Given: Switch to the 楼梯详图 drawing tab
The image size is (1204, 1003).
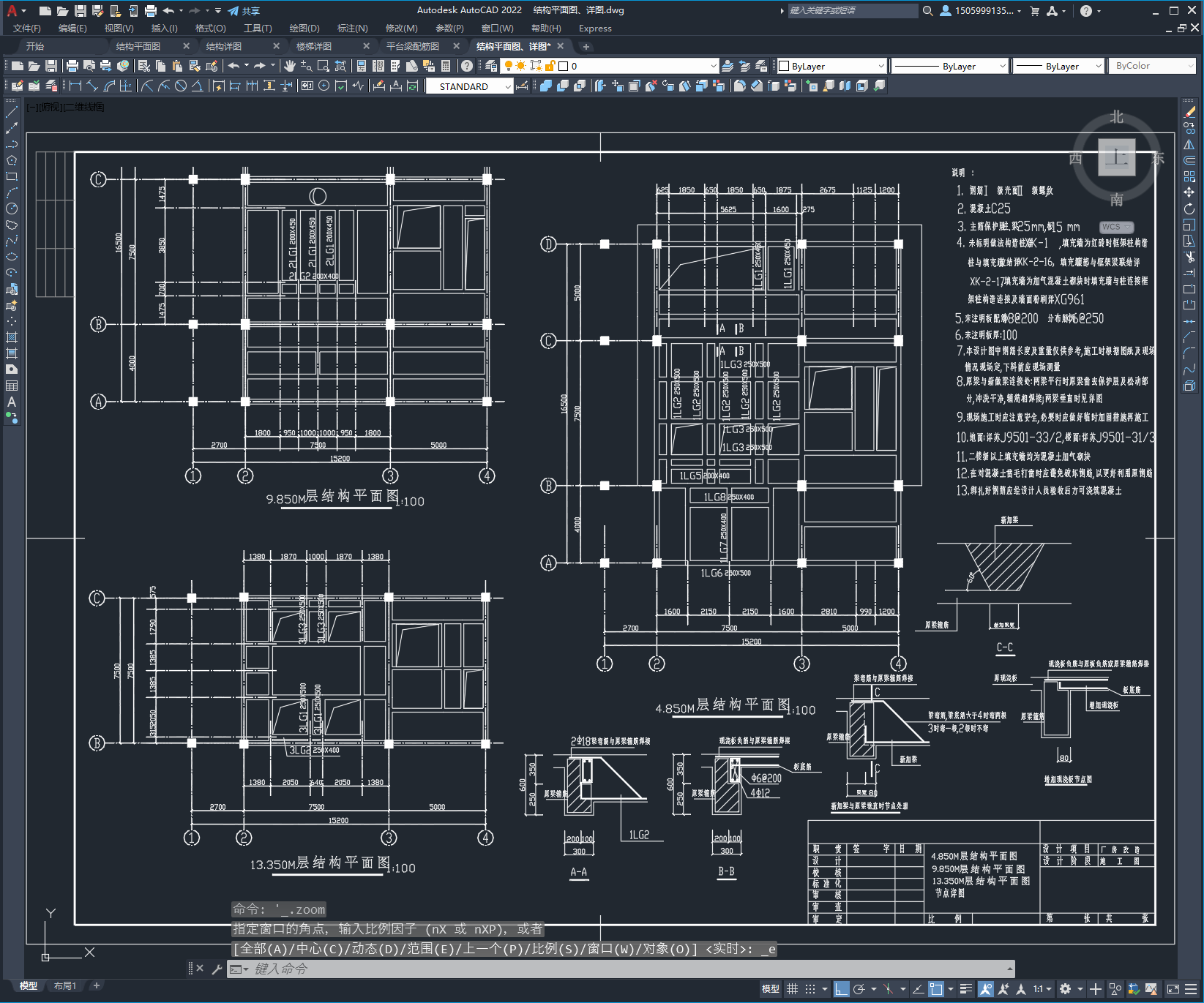Looking at the screenshot, I should pos(314,46).
